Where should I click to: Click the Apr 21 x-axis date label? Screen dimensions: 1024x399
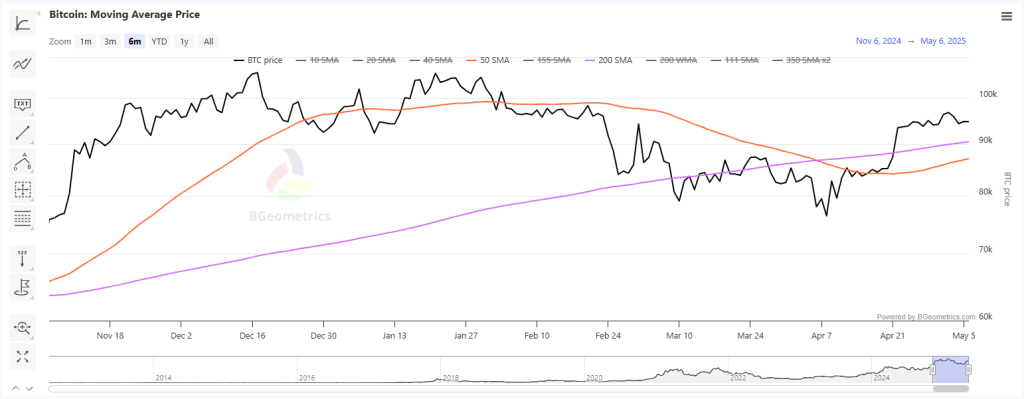[x=892, y=336]
